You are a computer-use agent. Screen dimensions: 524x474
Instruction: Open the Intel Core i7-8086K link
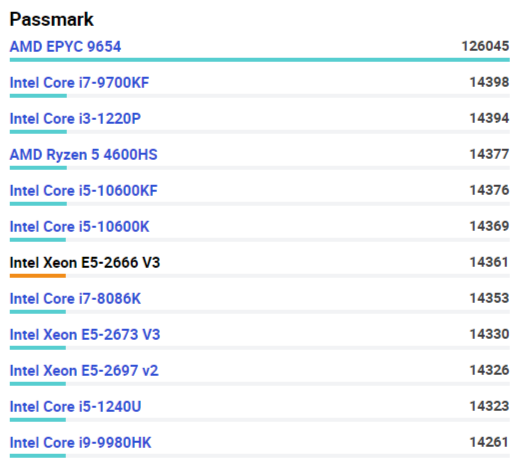[75, 299]
